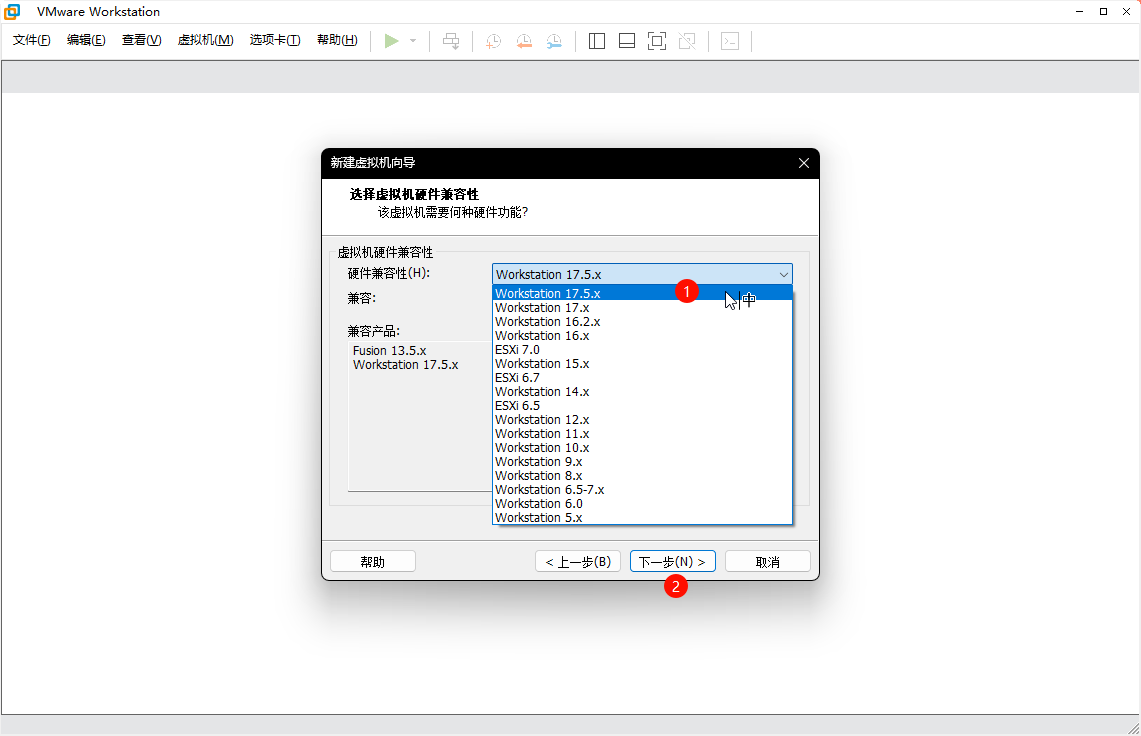Select ESXi 6.7 option
1141x736 pixels.
point(642,378)
